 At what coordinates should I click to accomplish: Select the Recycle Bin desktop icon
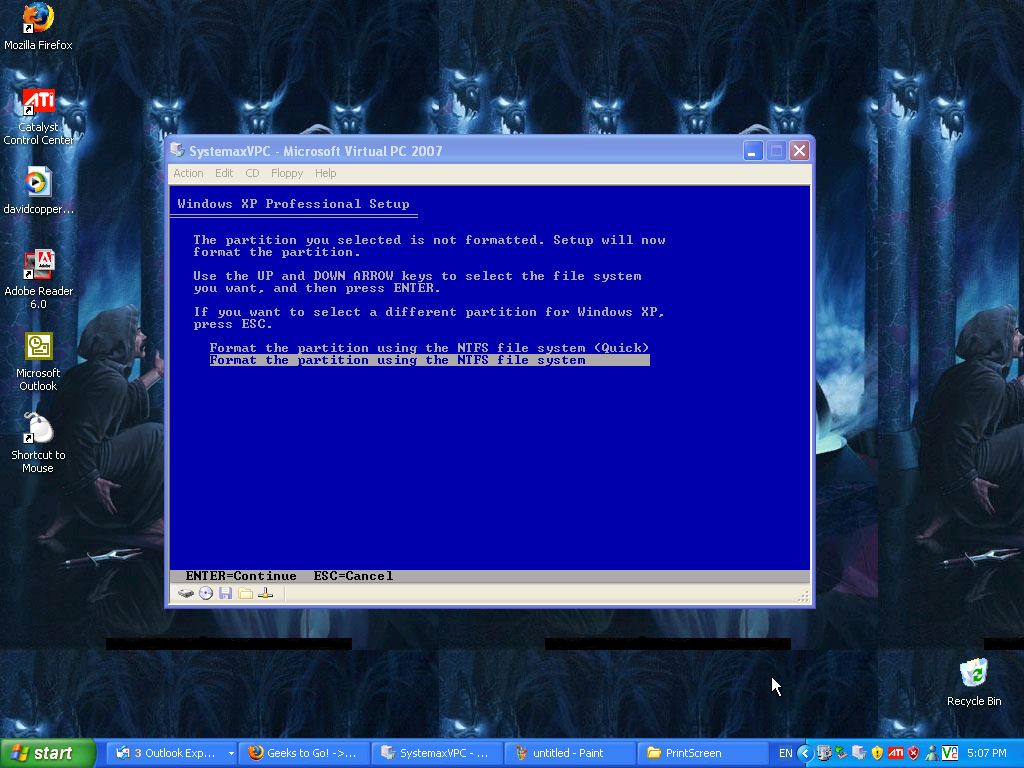(x=974, y=683)
